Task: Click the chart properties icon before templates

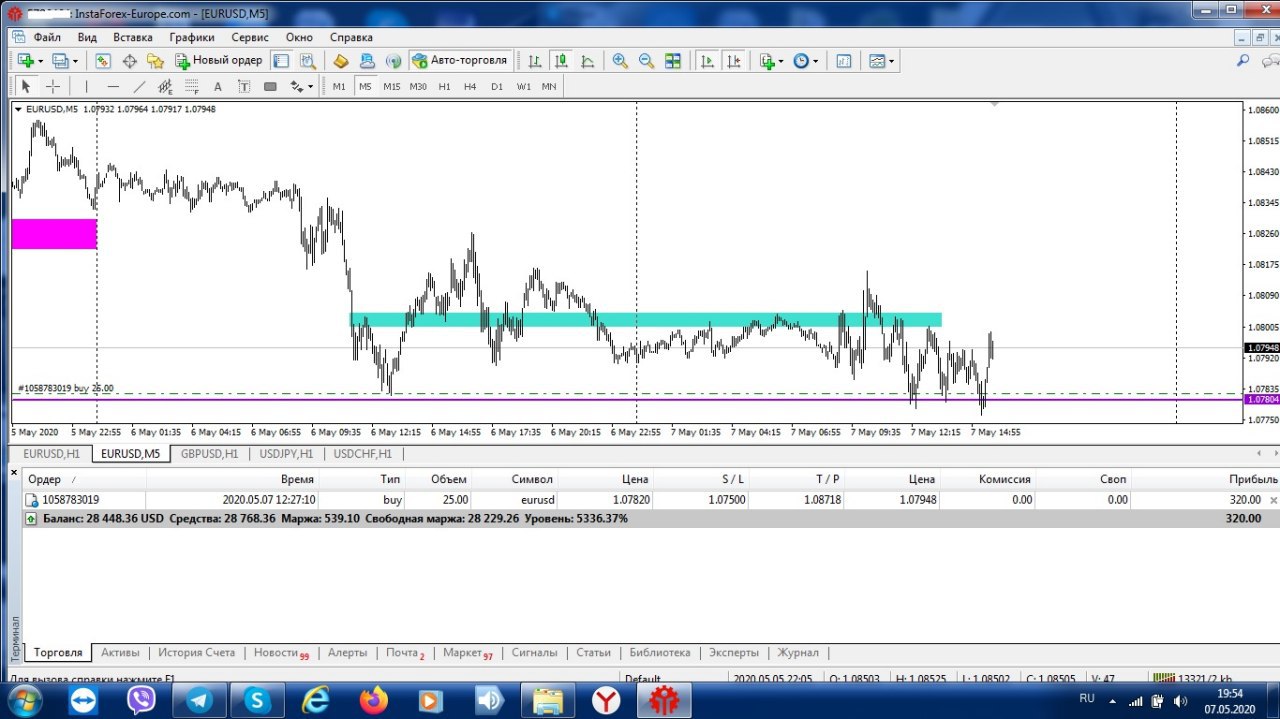Action: click(x=844, y=61)
